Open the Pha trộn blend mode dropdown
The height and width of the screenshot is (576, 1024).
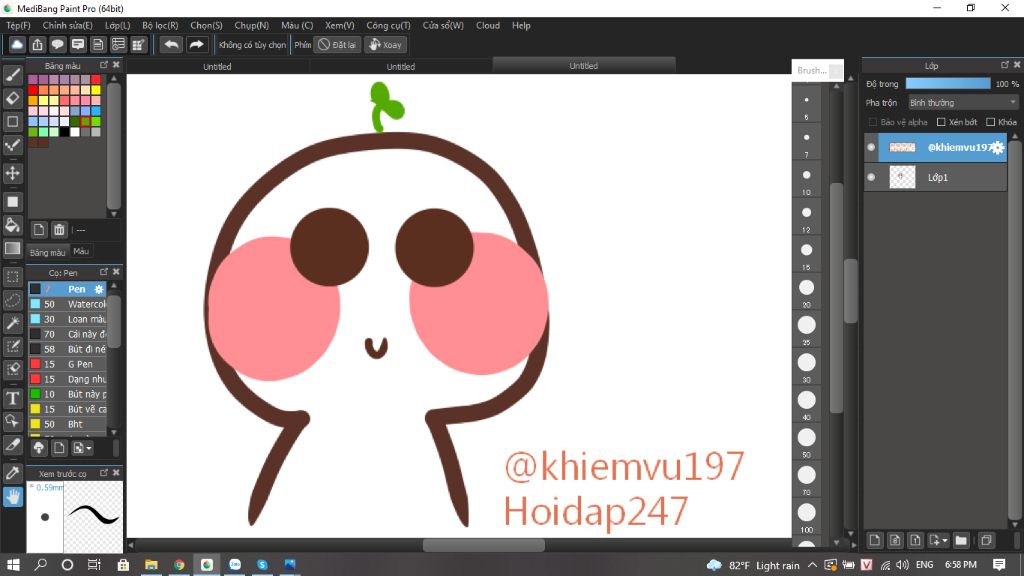pyautogui.click(x=963, y=103)
